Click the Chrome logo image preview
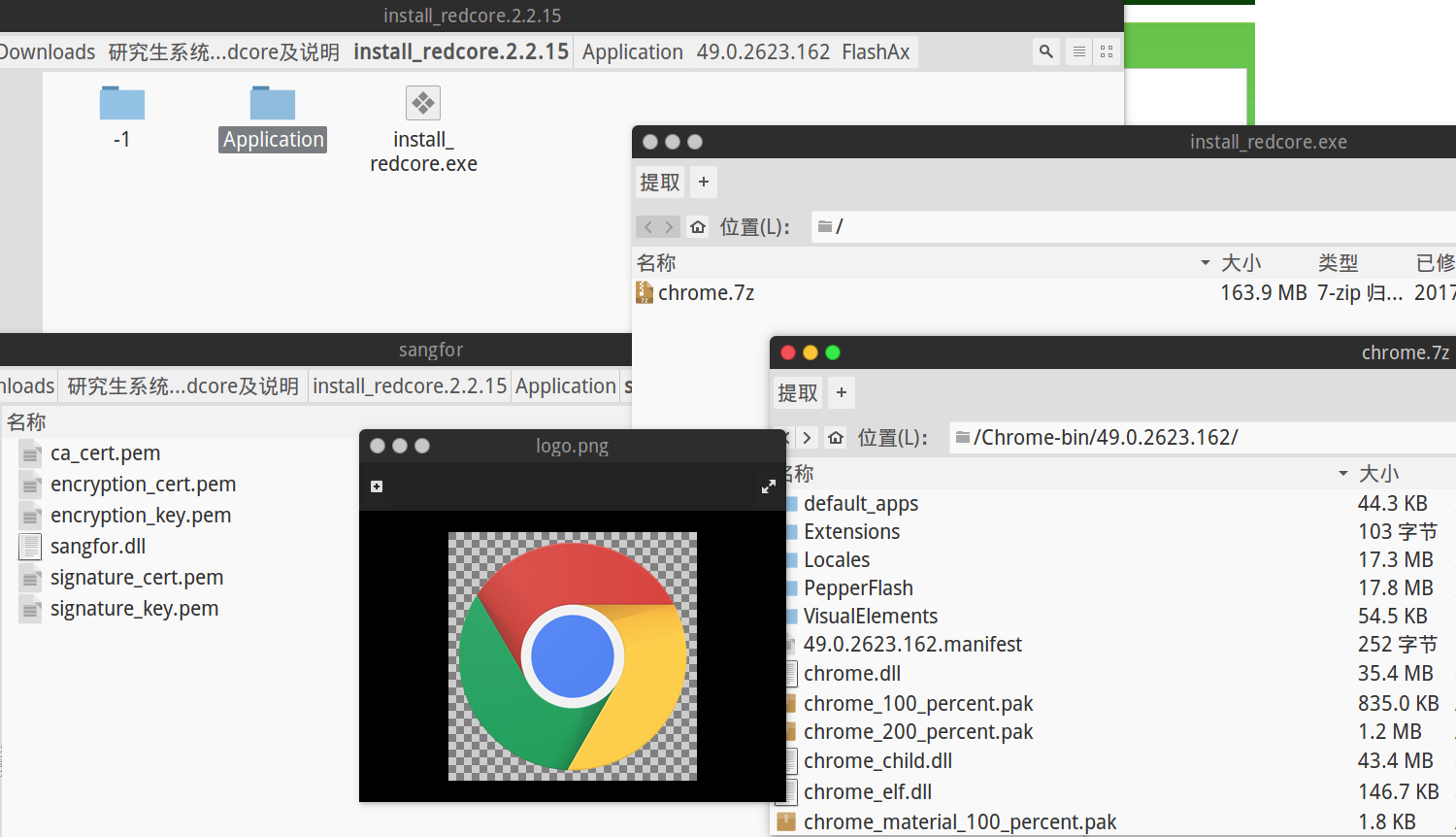The width and height of the screenshot is (1456, 837). point(573,656)
